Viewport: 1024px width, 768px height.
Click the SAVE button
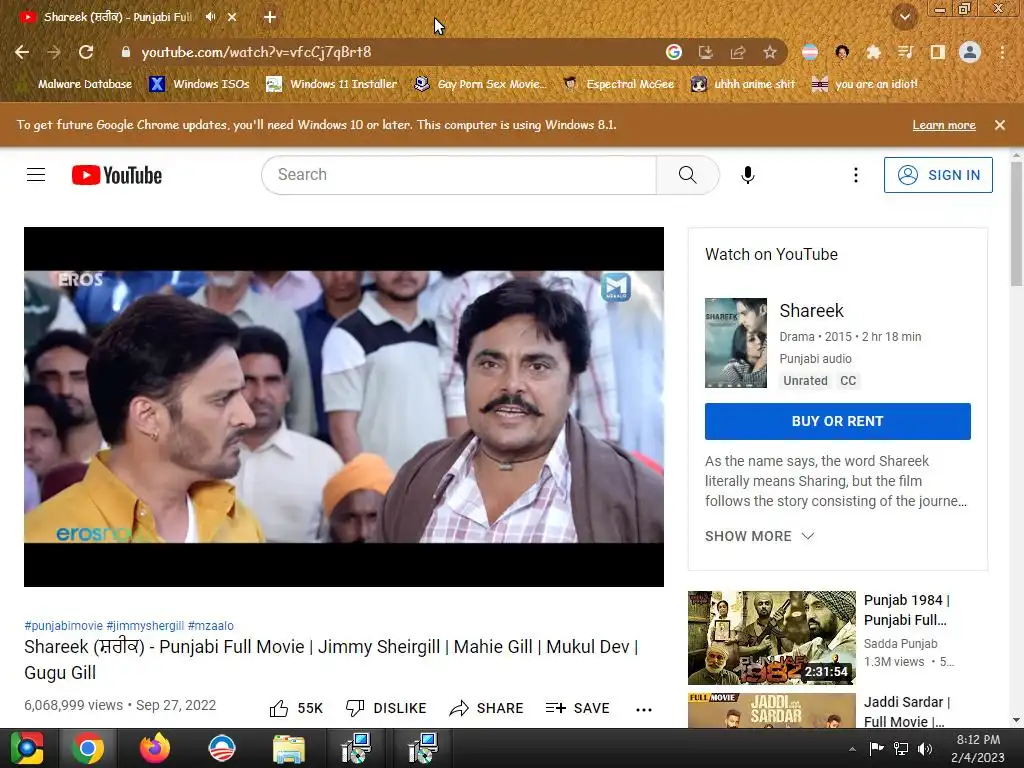click(x=577, y=709)
